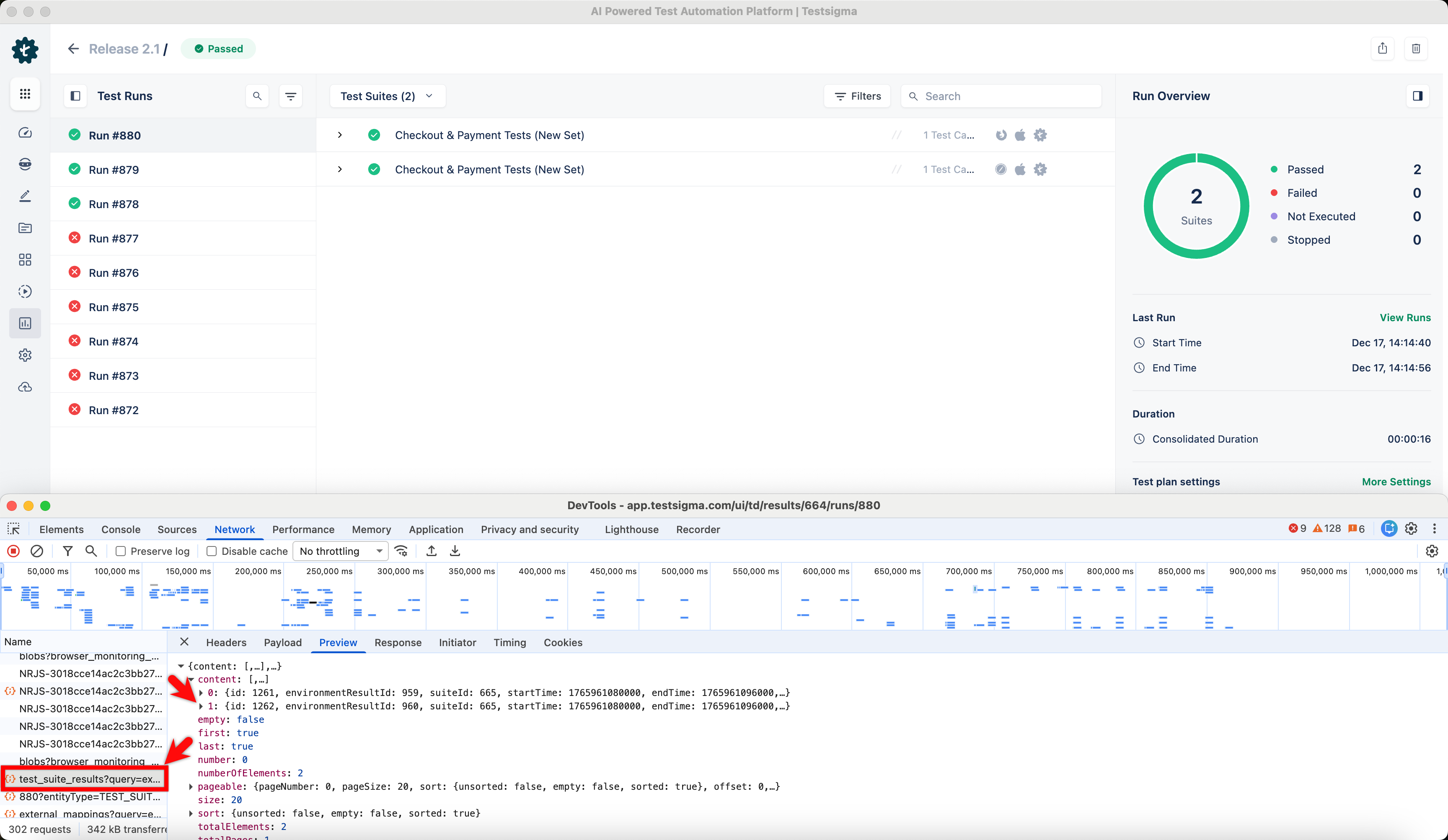Enable the Preserve log checkbox
This screenshot has width=1448, height=840.
coord(121,551)
